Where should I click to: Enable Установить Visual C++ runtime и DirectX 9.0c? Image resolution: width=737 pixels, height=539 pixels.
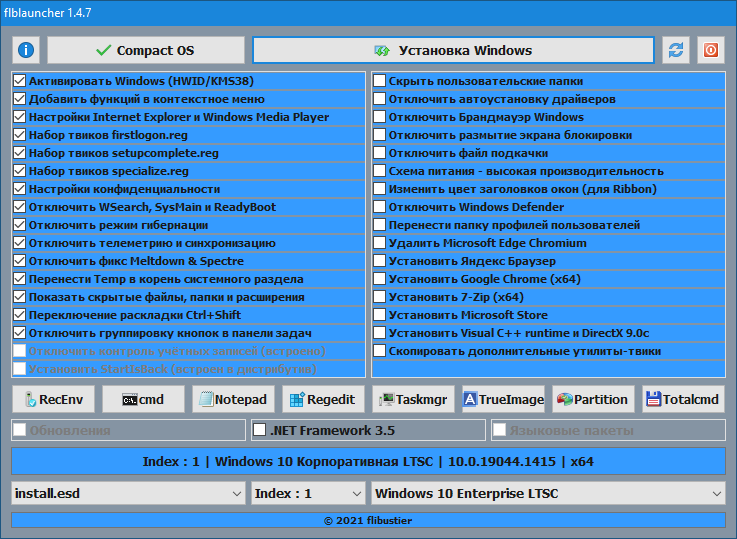pos(379,333)
